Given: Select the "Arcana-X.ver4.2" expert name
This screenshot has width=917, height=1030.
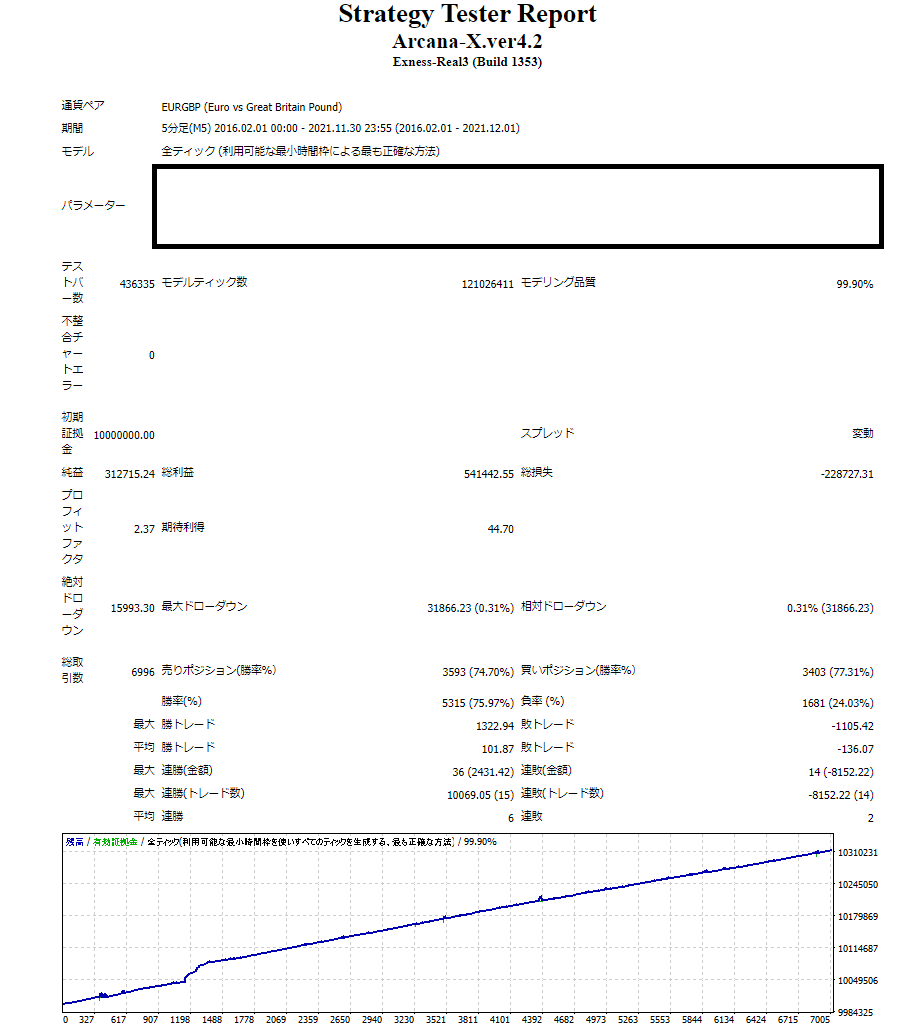Looking at the screenshot, I should pos(467,41).
